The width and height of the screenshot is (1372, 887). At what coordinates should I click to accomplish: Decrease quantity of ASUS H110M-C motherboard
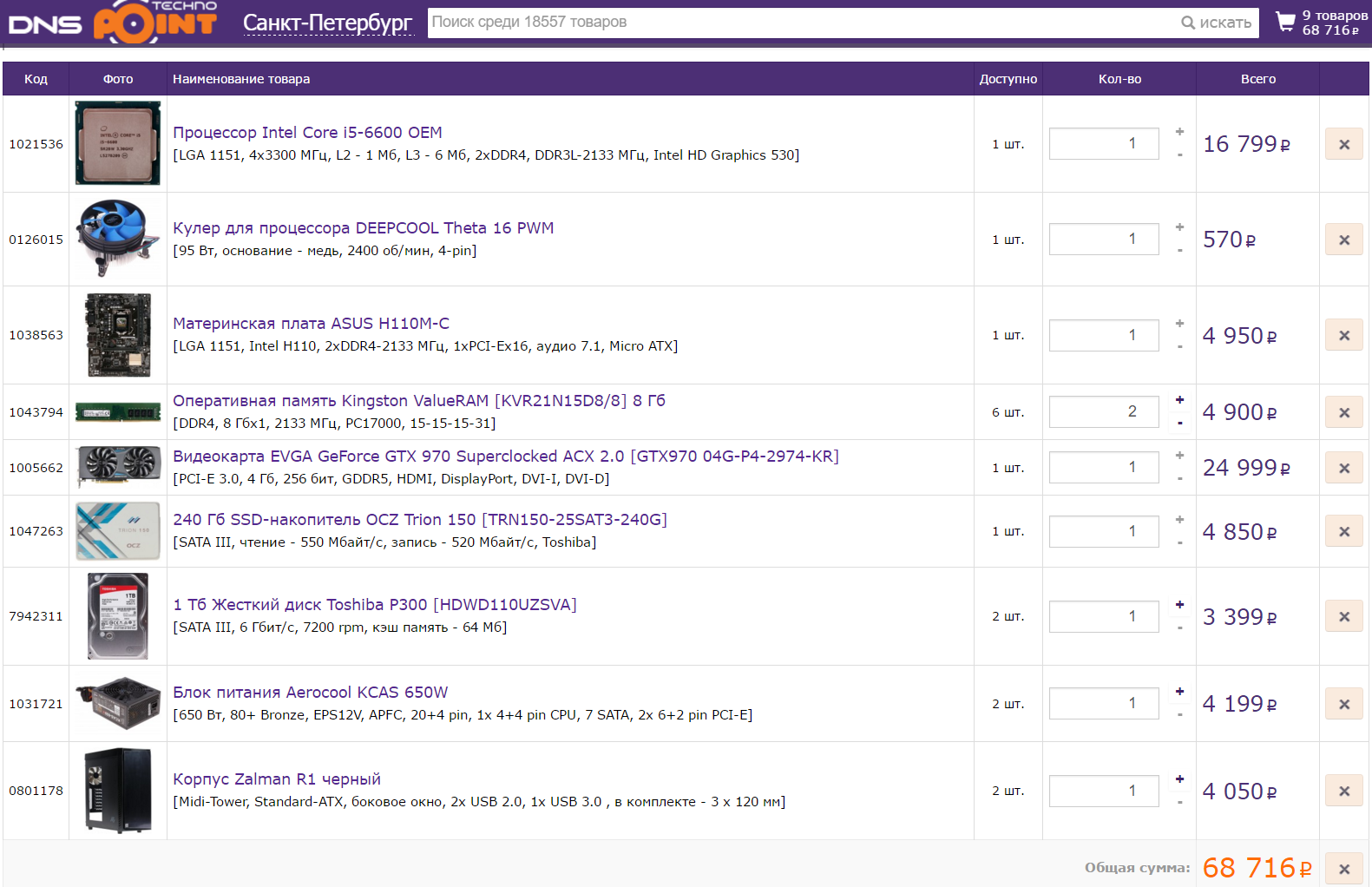point(1179,346)
